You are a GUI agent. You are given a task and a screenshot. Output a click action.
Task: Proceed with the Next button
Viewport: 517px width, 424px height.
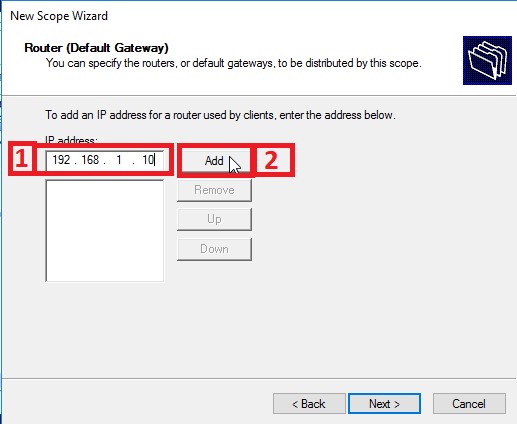(384, 404)
